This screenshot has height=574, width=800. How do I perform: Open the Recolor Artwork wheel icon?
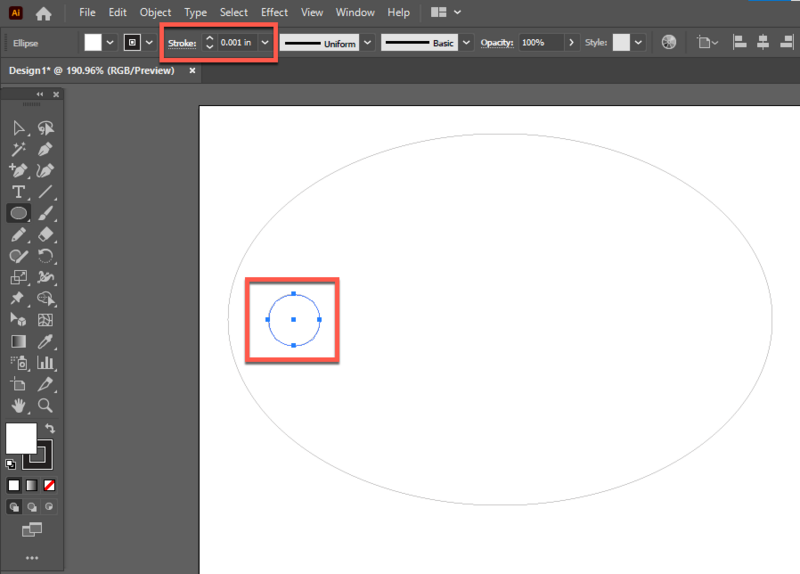point(669,42)
